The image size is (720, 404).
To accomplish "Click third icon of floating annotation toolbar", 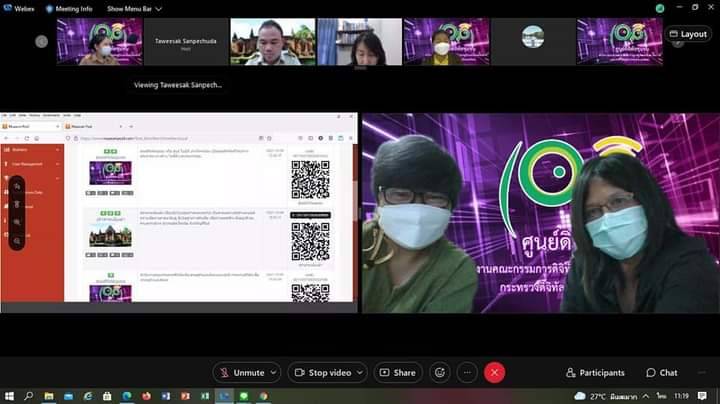I will 17,222.
